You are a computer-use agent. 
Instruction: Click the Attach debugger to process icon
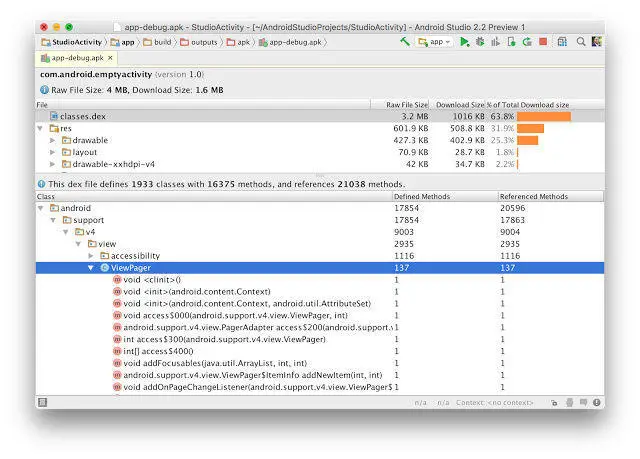511,42
